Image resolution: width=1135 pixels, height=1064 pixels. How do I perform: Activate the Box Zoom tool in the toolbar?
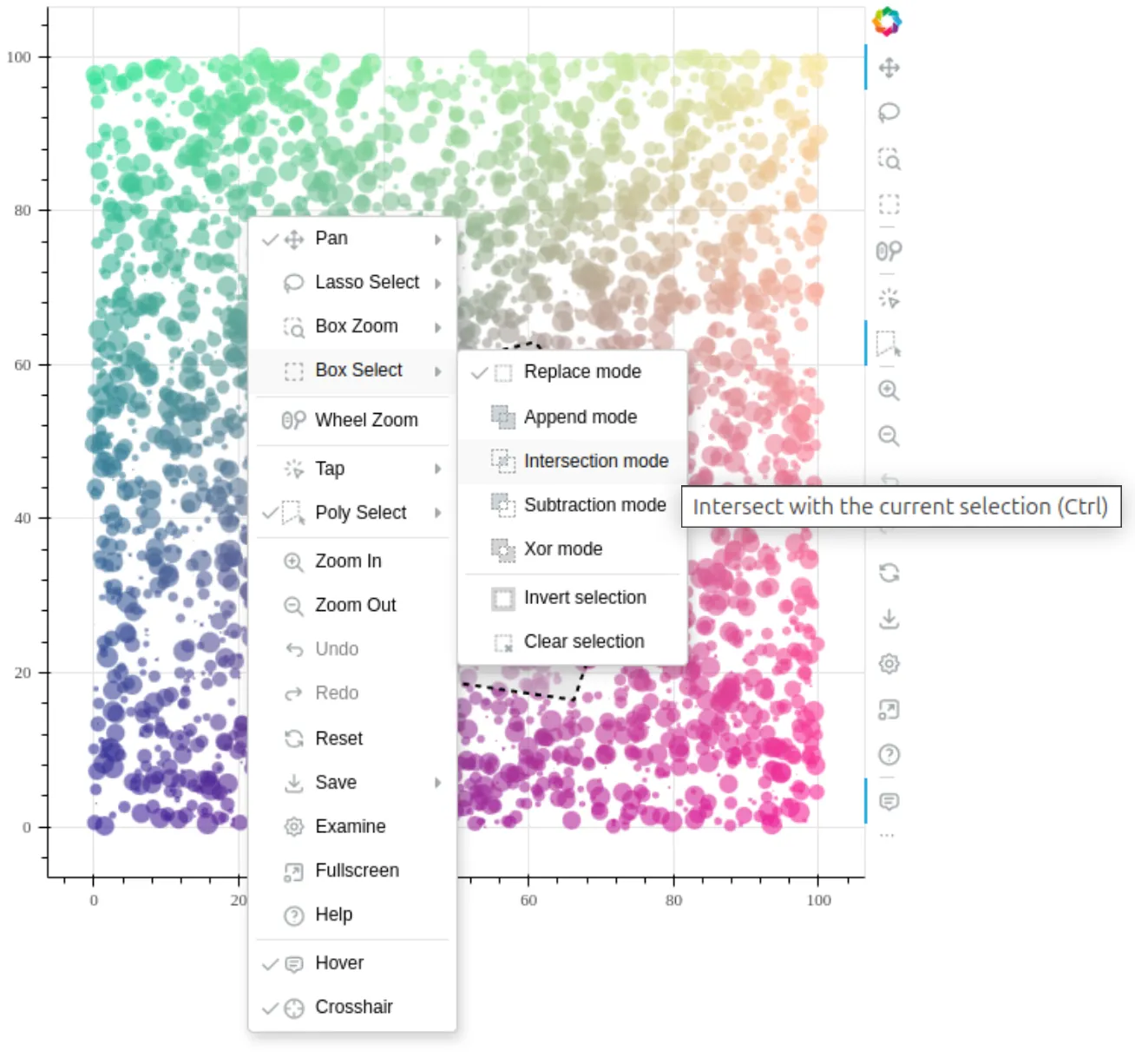888,160
